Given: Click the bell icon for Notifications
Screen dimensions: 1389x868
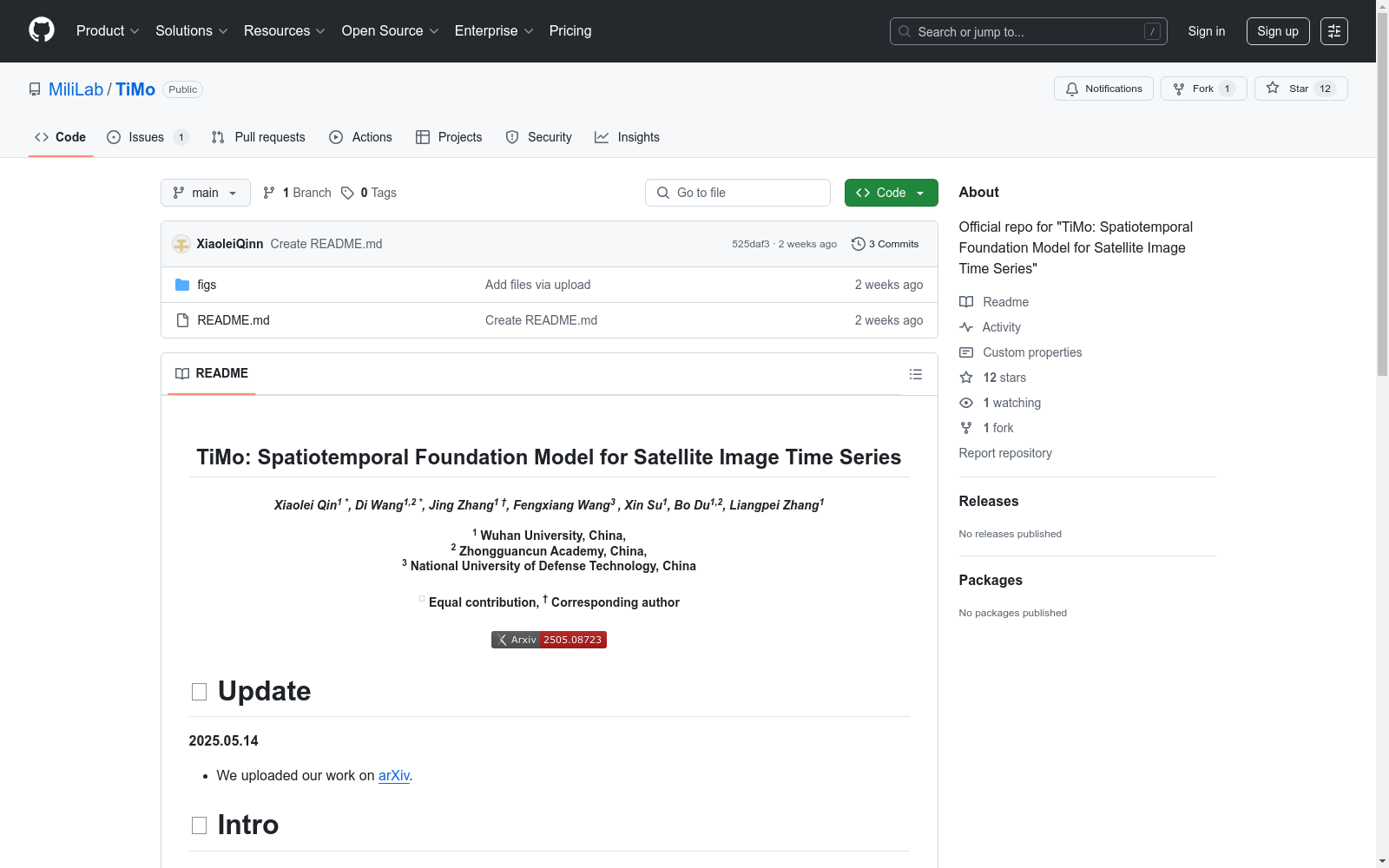Looking at the screenshot, I should pyautogui.click(x=1072, y=89).
